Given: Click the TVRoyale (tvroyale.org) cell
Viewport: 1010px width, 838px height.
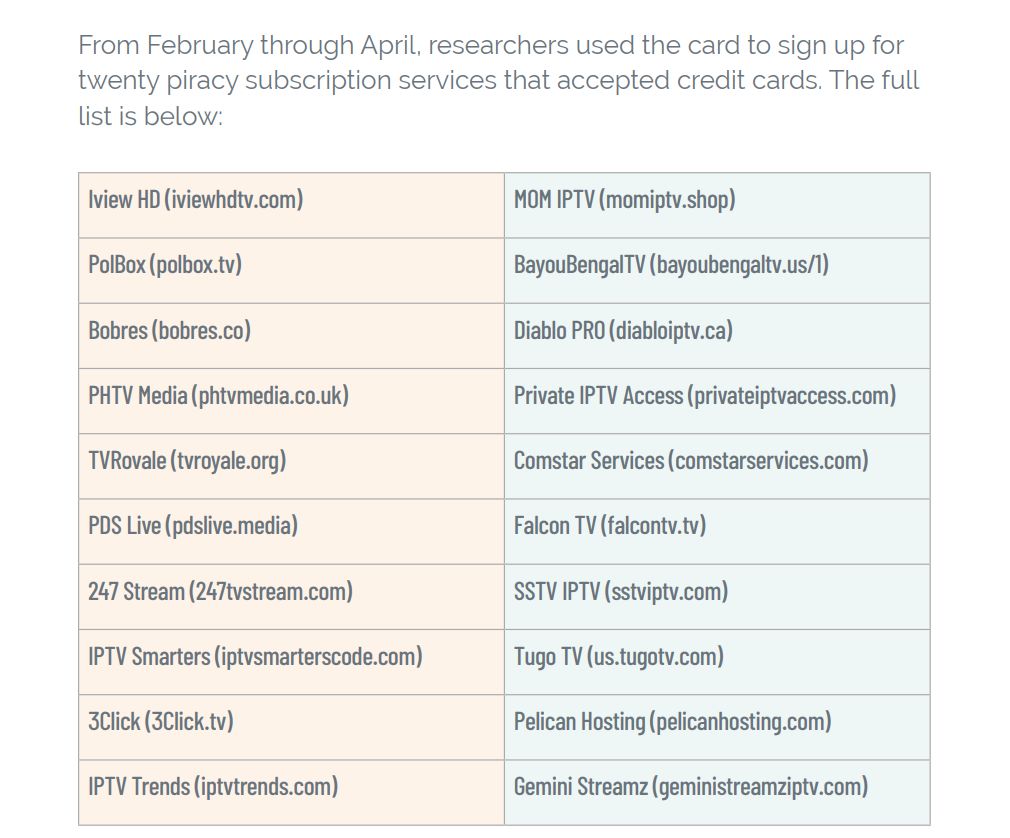Looking at the screenshot, I should [x=291, y=466].
